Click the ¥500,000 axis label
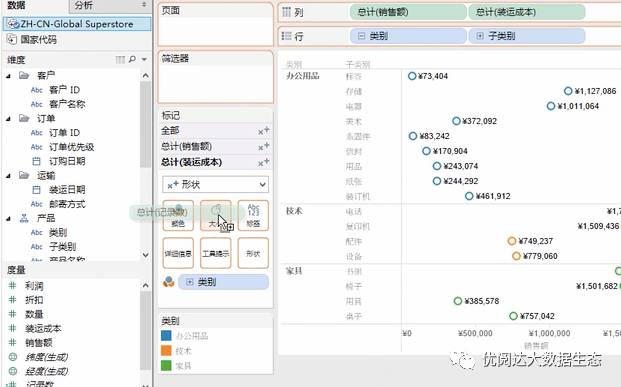 click(x=475, y=334)
